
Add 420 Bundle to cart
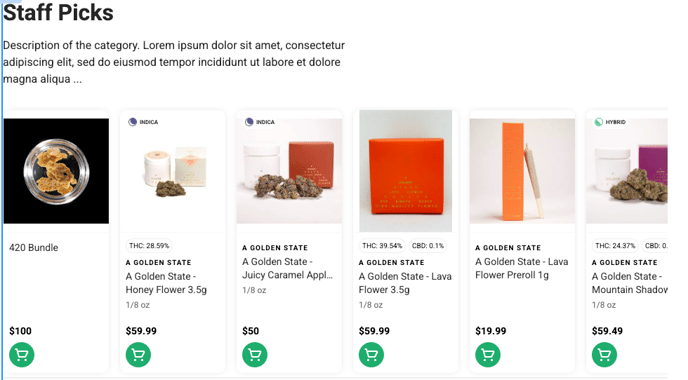(x=22, y=355)
